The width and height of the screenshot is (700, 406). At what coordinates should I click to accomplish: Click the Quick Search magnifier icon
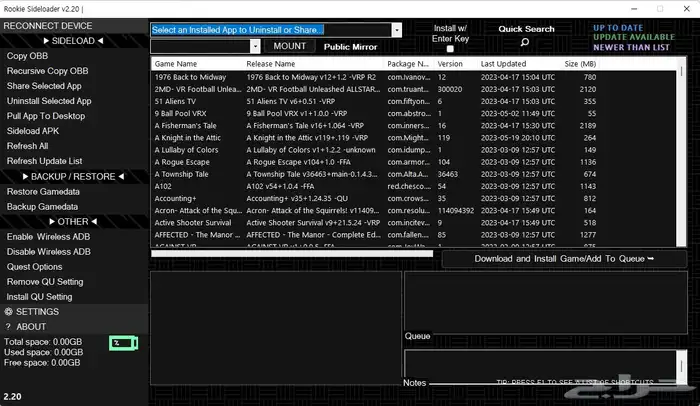(525, 42)
